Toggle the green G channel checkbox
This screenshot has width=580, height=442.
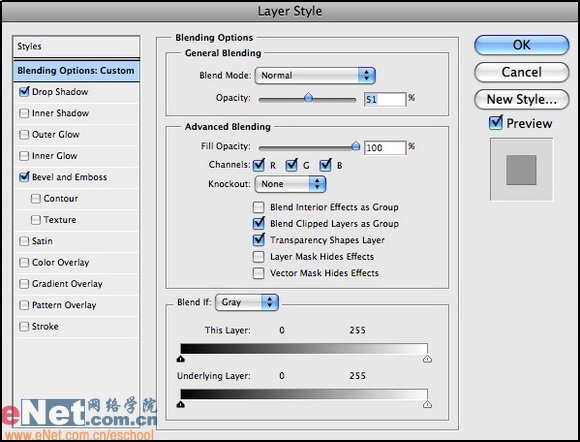pos(291,165)
